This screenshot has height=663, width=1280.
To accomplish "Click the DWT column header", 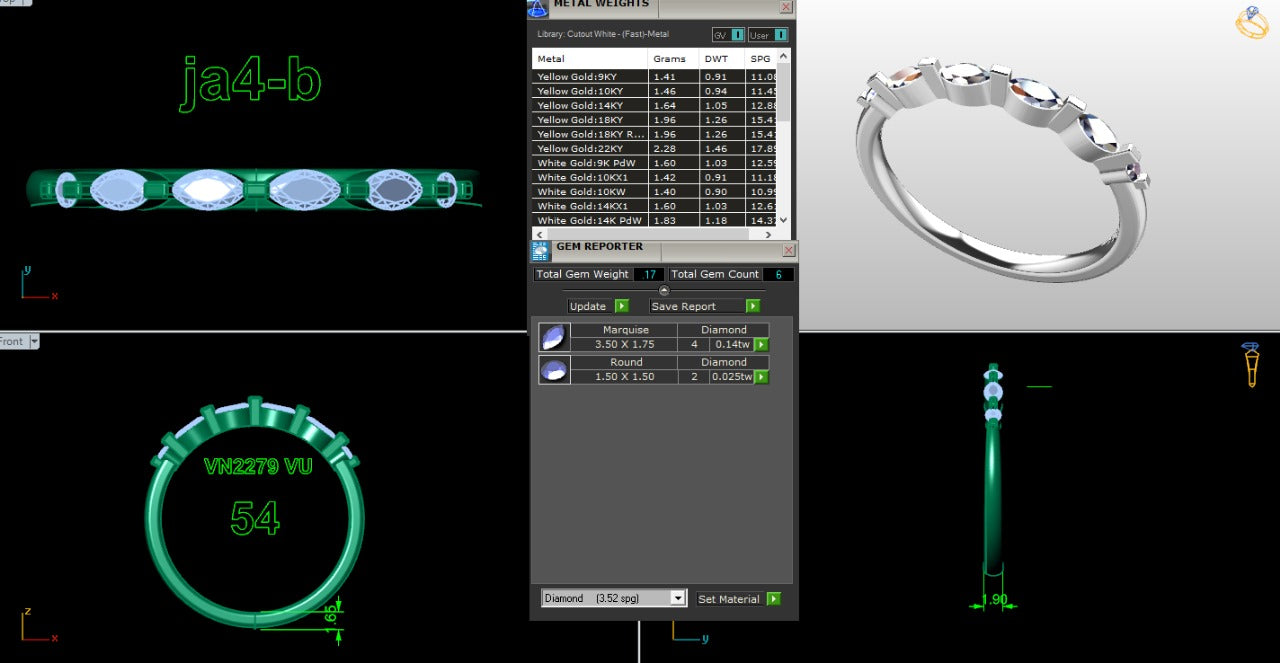I will click(x=721, y=59).
